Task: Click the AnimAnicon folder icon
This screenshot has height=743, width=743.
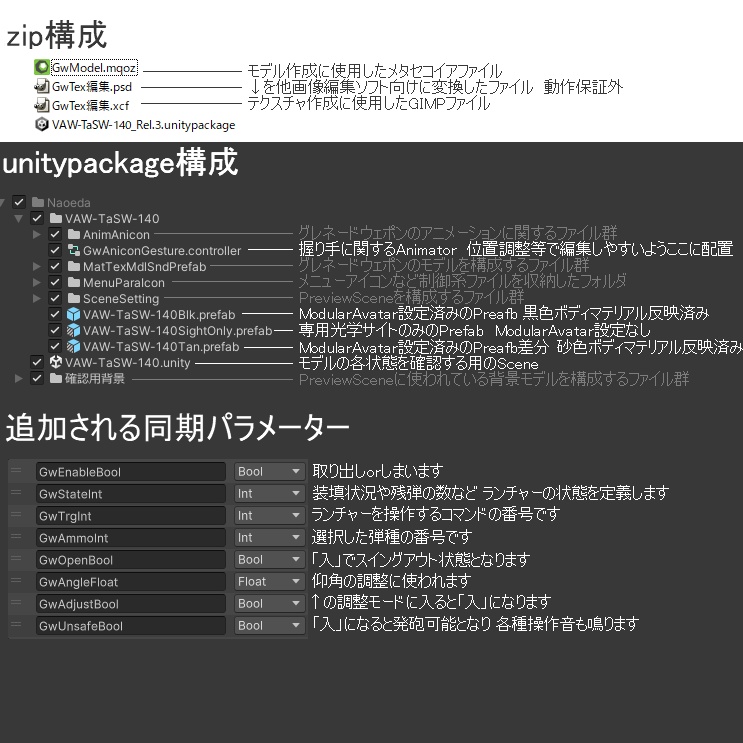Action: [74, 234]
